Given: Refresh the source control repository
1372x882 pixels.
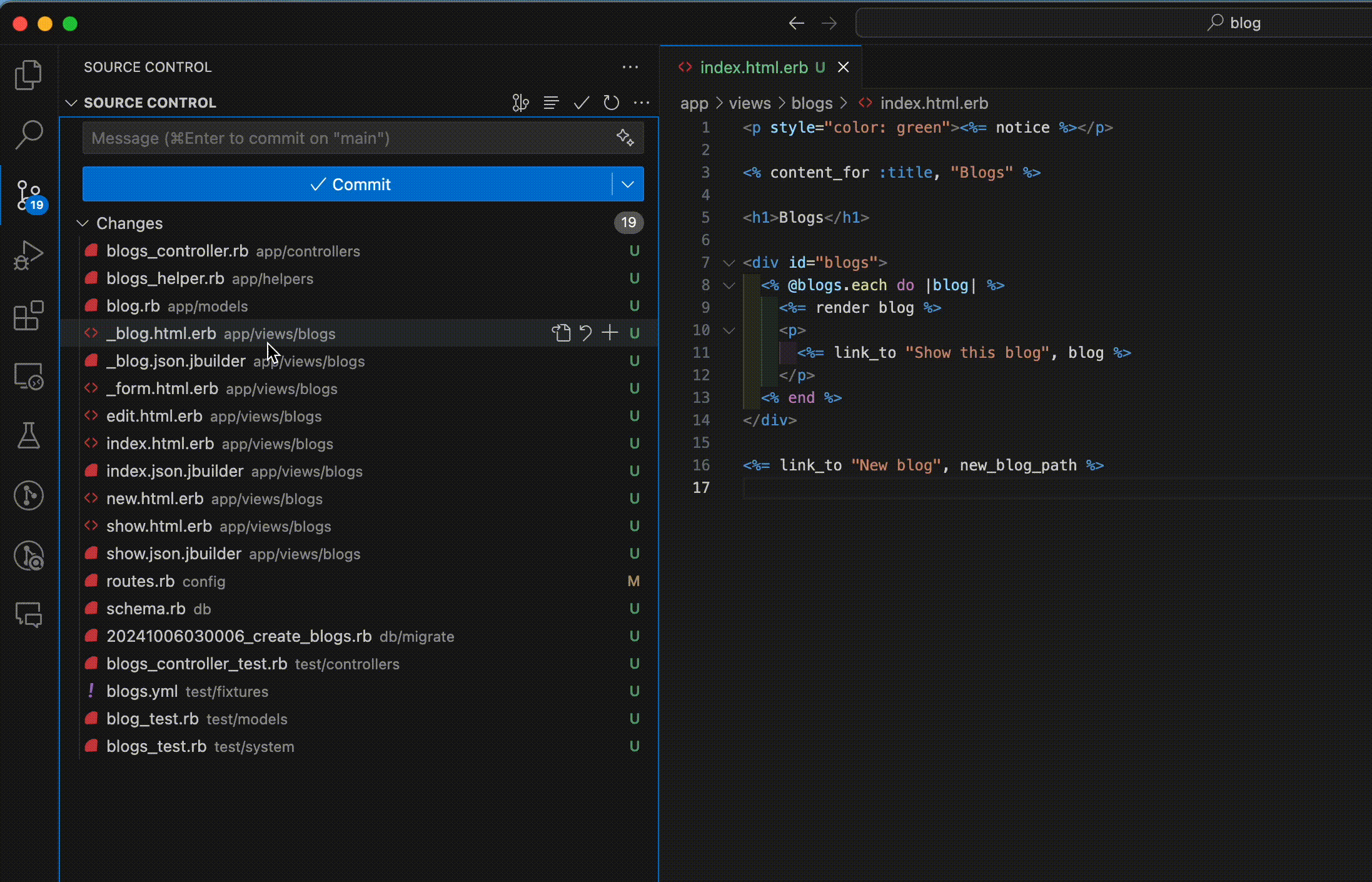Looking at the screenshot, I should 611,102.
